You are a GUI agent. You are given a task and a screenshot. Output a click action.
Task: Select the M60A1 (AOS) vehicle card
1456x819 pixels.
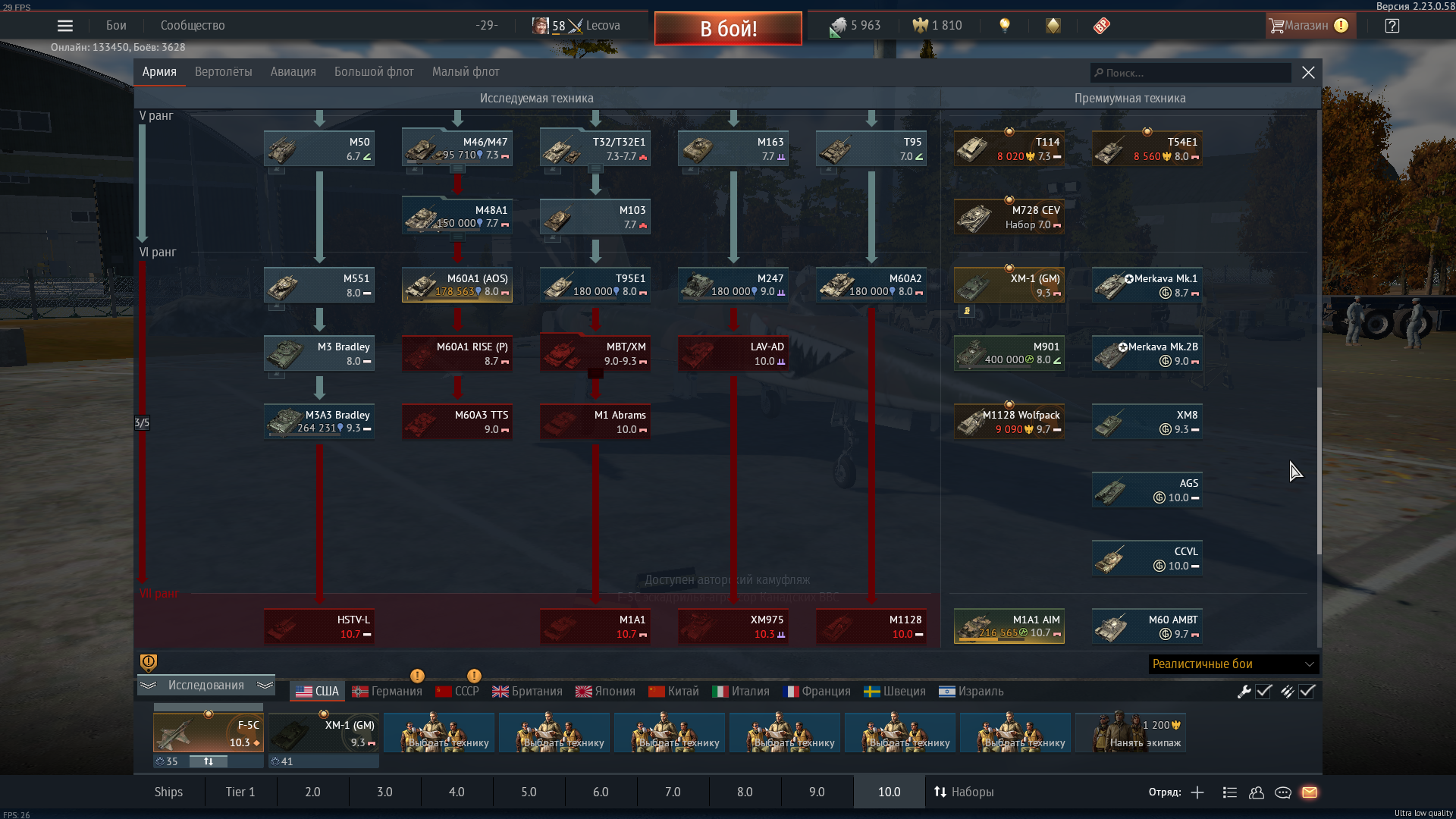click(x=457, y=285)
